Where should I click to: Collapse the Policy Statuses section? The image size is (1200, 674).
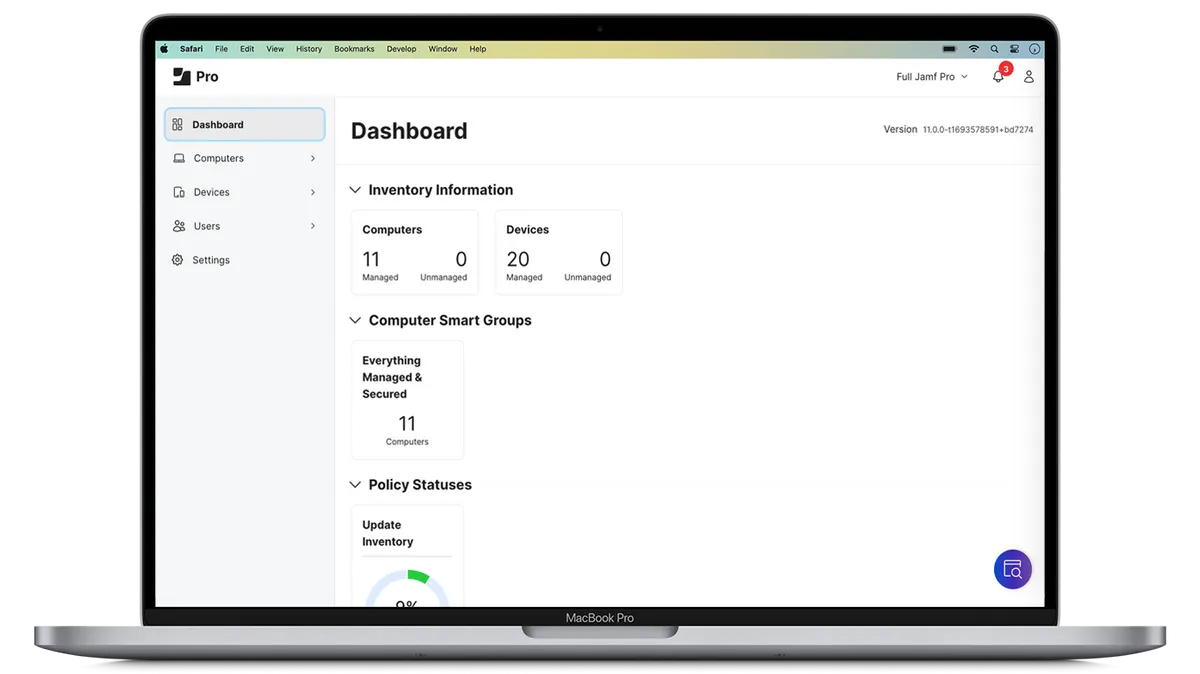pyautogui.click(x=355, y=485)
